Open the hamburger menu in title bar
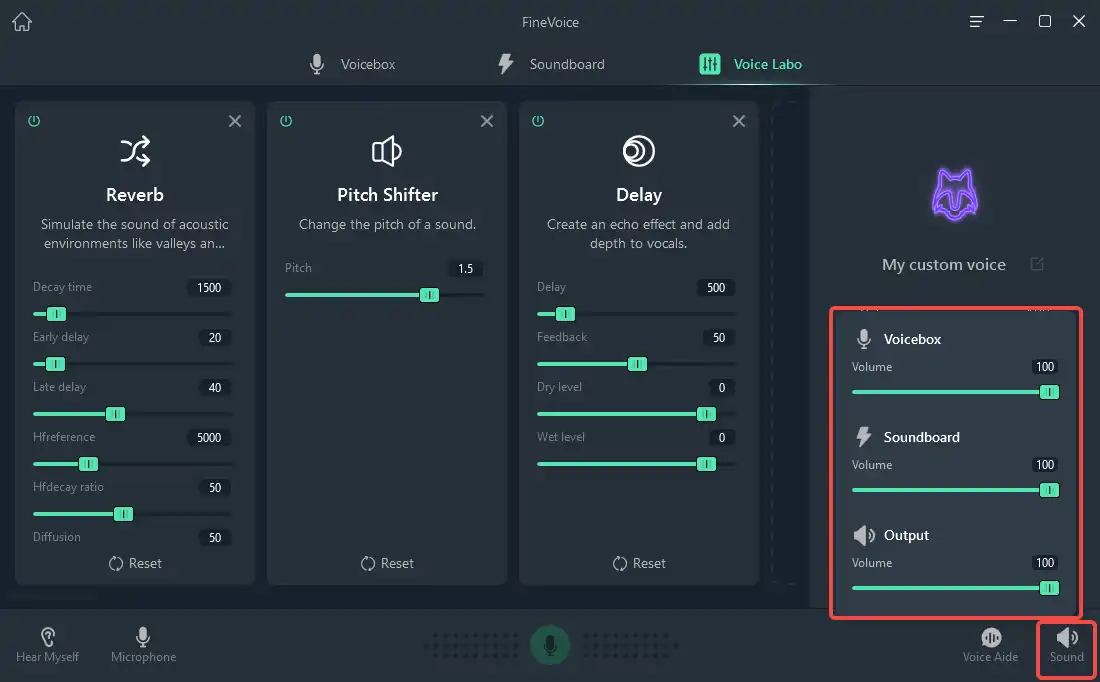 pos(976,22)
